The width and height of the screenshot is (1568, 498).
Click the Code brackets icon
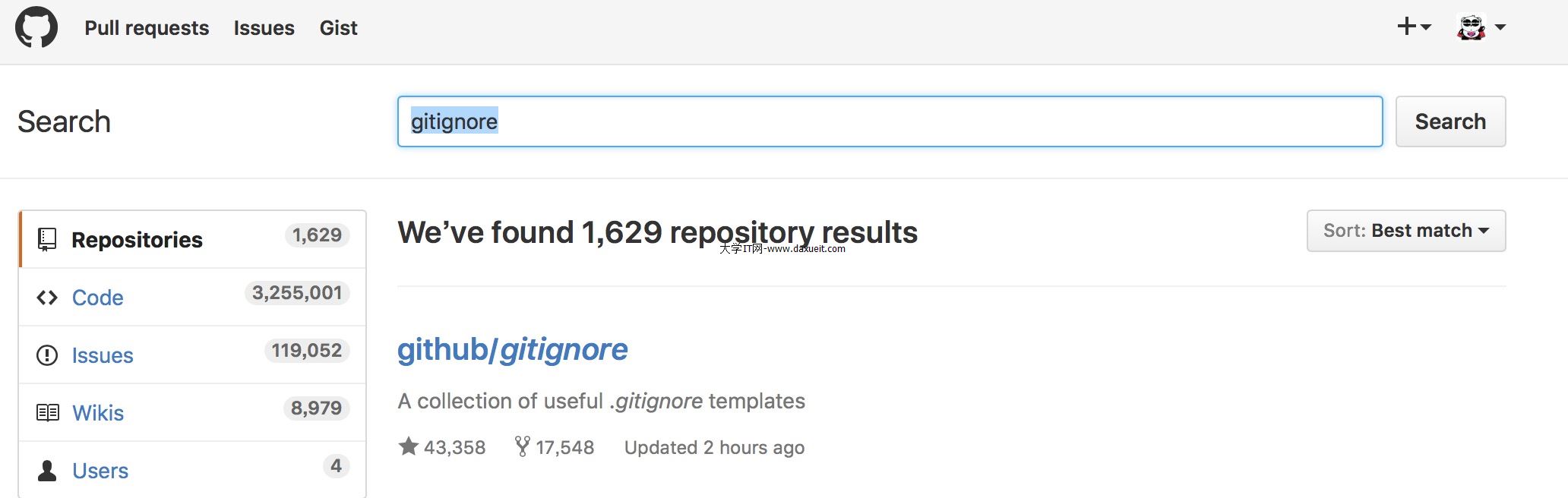(47, 298)
